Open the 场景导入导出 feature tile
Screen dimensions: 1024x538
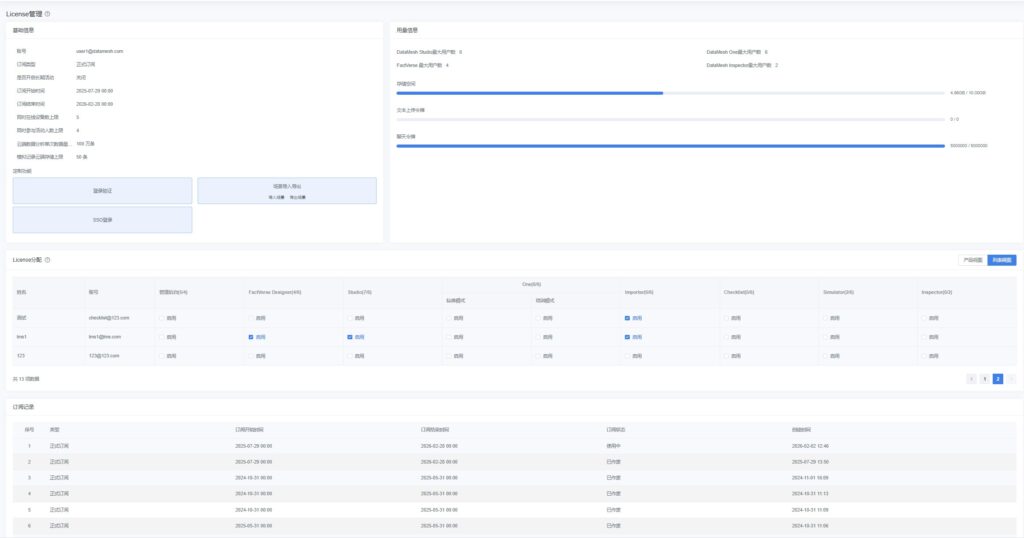286,190
